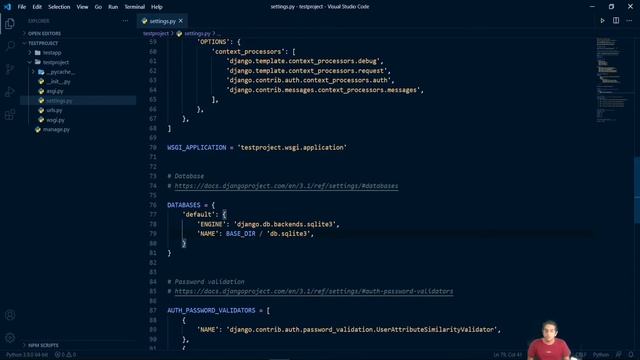Open the Edit menu
640x360 pixels.
[37, 7]
